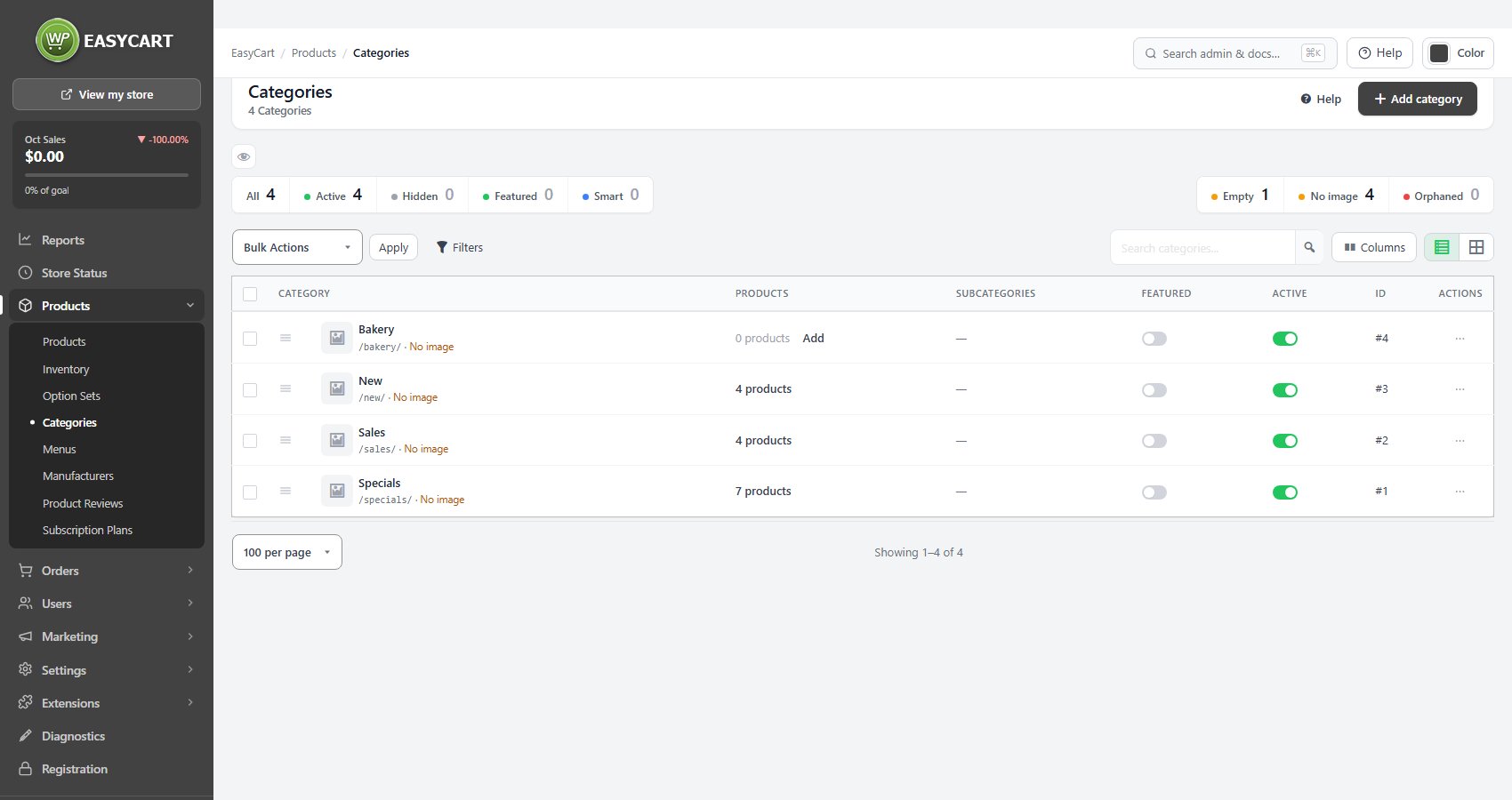Viewport: 1512px width, 800px height.
Task: Check the New row checkbox
Action: [250, 390]
